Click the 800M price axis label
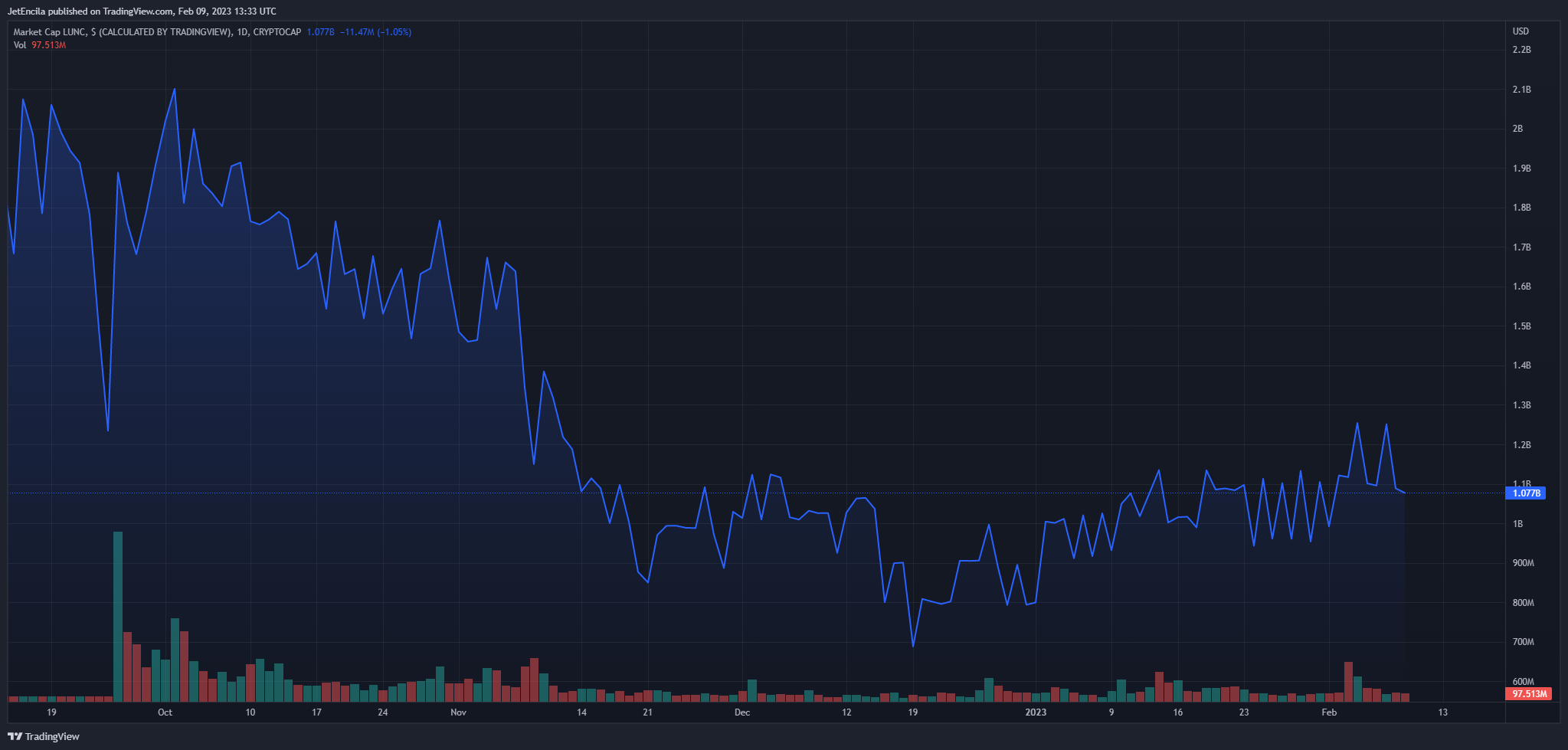Image resolution: width=1568 pixels, height=750 pixels. click(1523, 603)
